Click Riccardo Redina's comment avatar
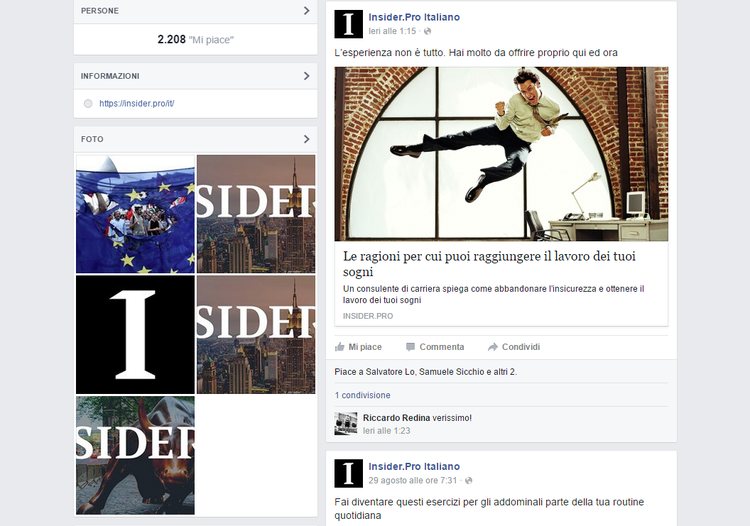This screenshot has height=526, width=750. [x=346, y=424]
